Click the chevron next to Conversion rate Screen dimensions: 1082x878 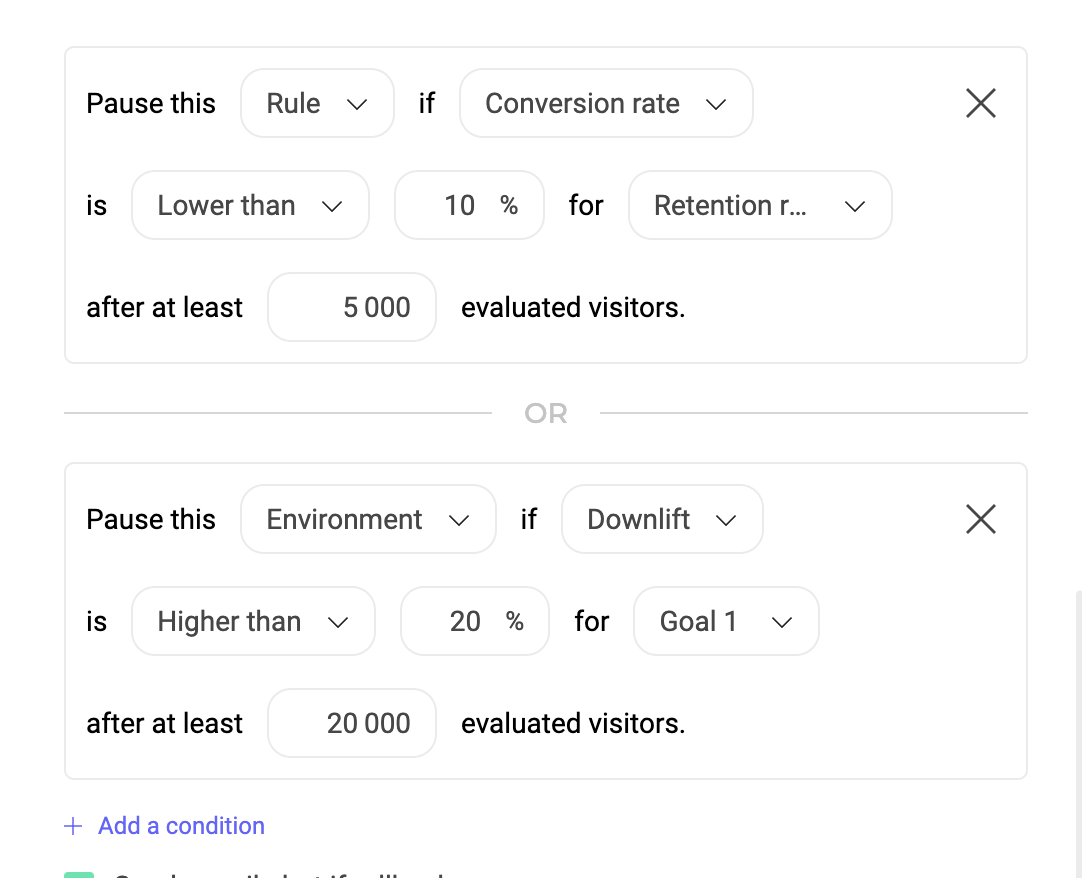click(715, 104)
